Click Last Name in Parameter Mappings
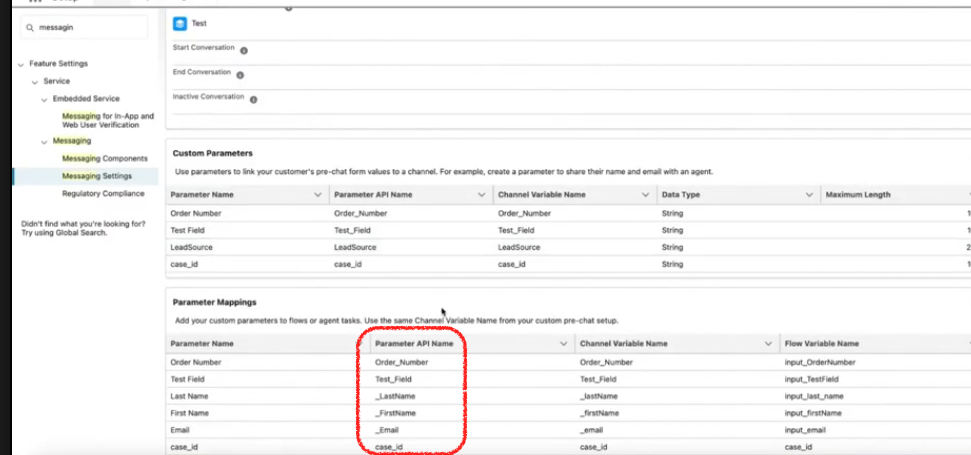Viewport: 971px width, 455px height. click(189, 396)
